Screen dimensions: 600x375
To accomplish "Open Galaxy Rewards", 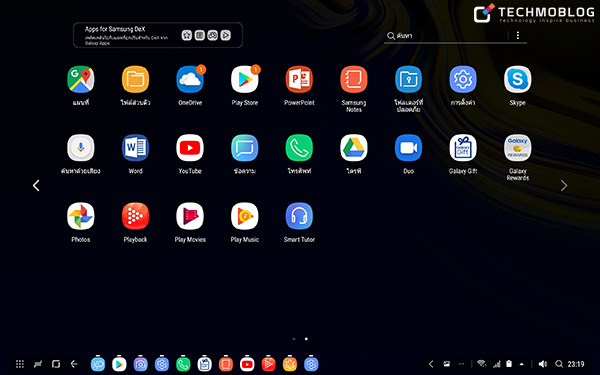I will pyautogui.click(x=518, y=148).
